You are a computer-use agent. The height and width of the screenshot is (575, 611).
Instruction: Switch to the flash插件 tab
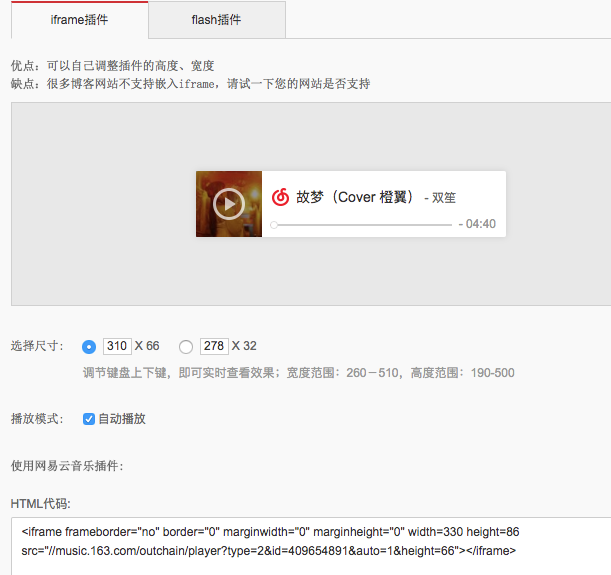click(217, 20)
